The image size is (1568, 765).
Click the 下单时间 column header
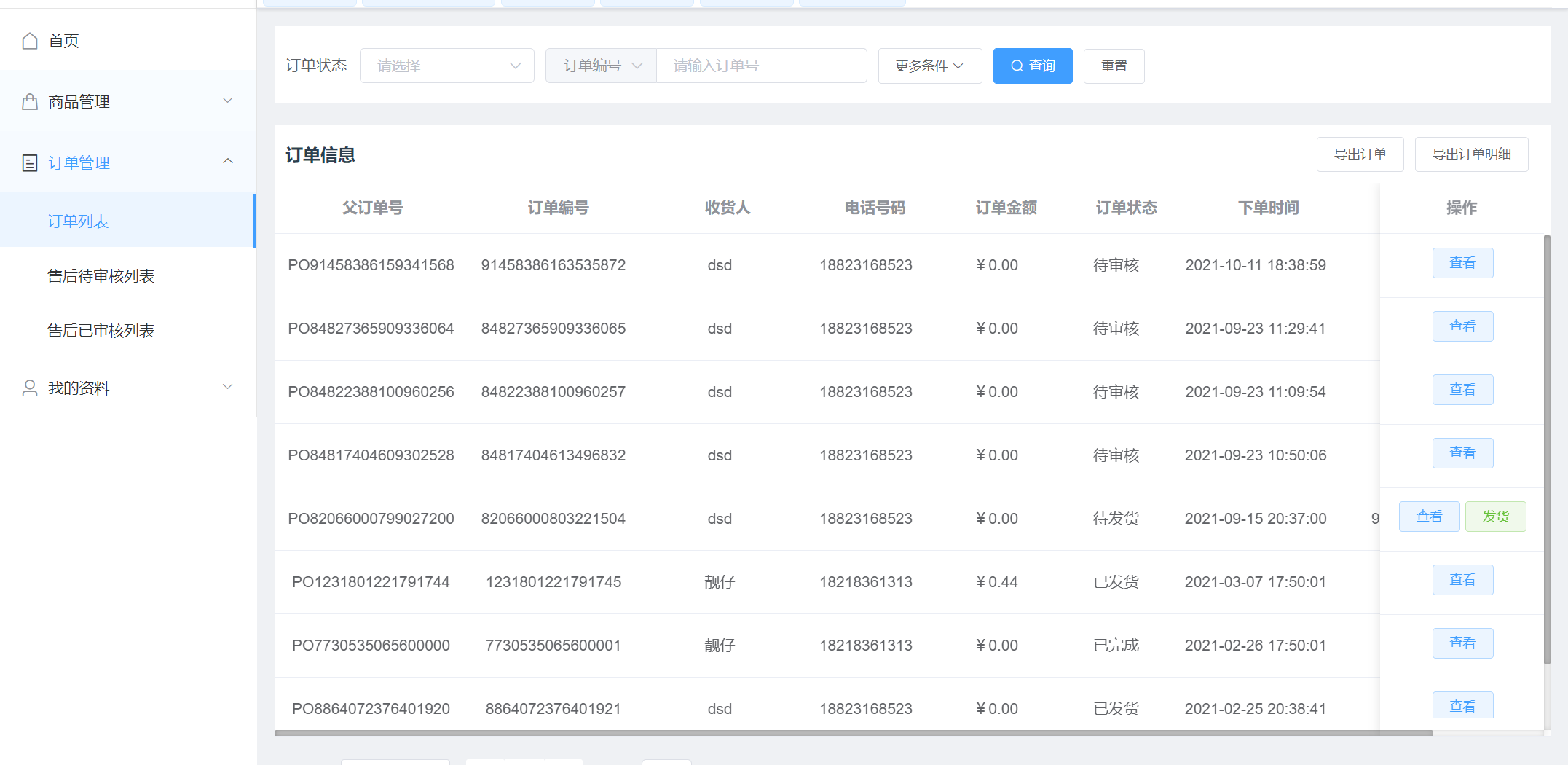click(x=1268, y=208)
